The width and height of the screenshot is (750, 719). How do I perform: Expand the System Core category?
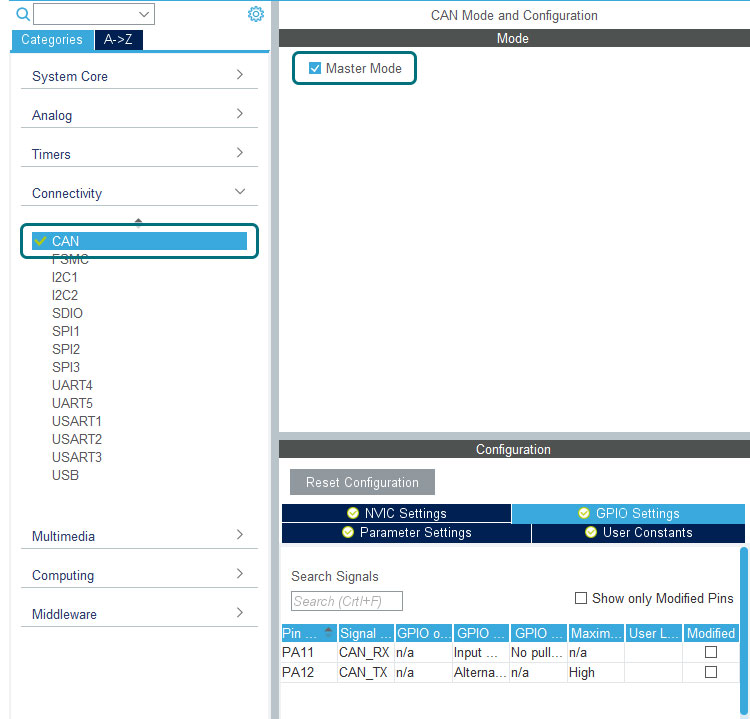click(x=239, y=75)
